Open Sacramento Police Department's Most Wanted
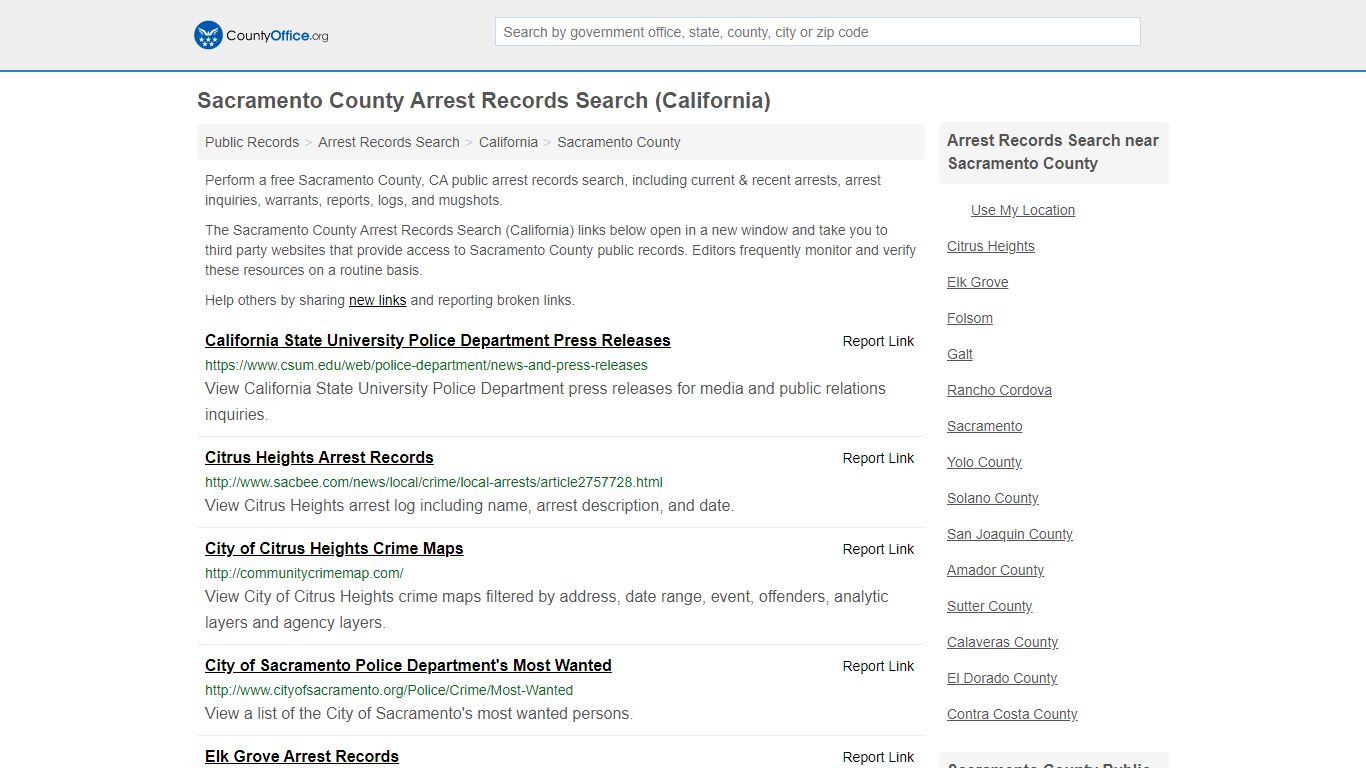 pos(408,666)
